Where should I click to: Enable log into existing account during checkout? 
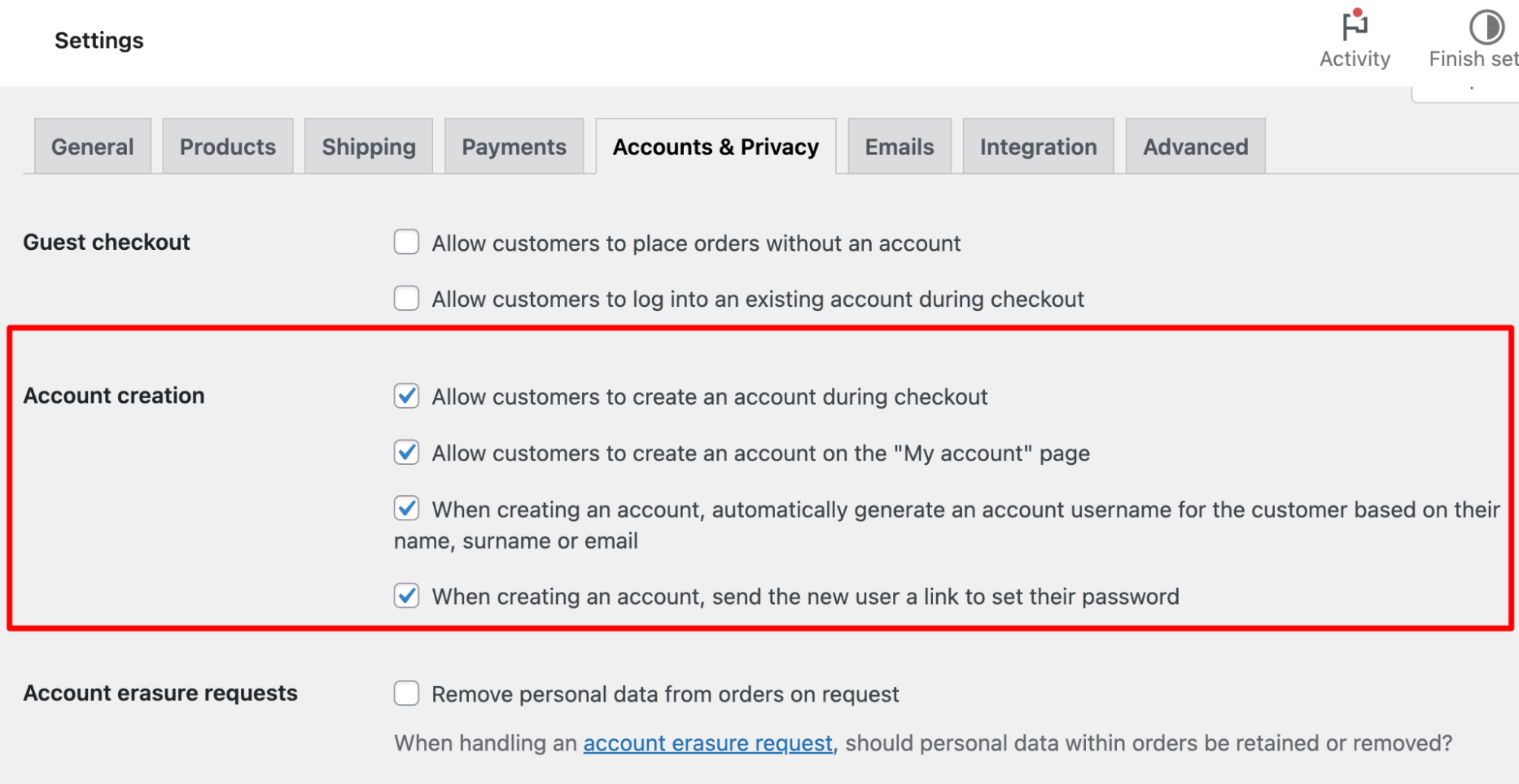tap(407, 298)
